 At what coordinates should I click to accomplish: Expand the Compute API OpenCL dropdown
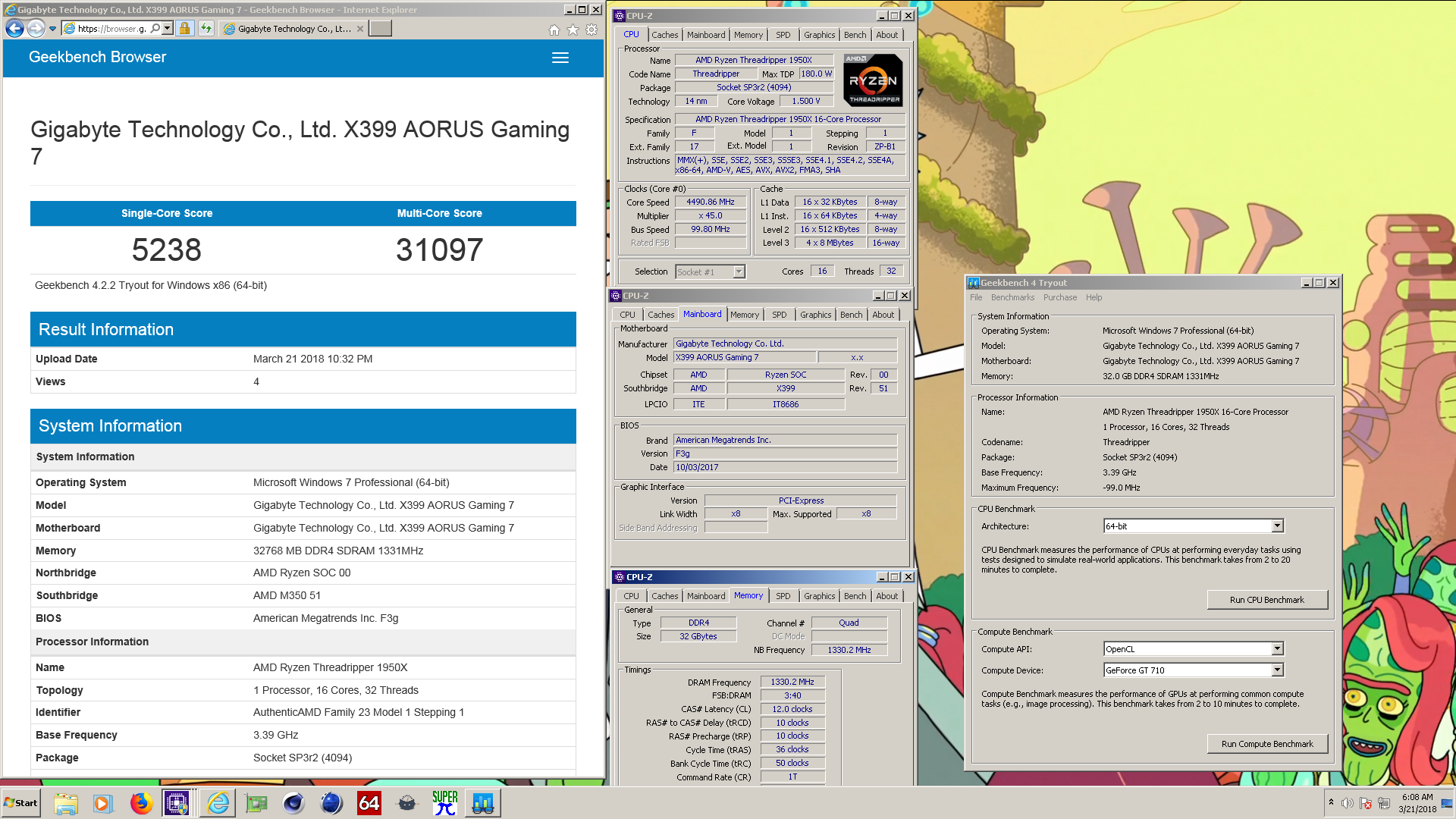(1277, 649)
